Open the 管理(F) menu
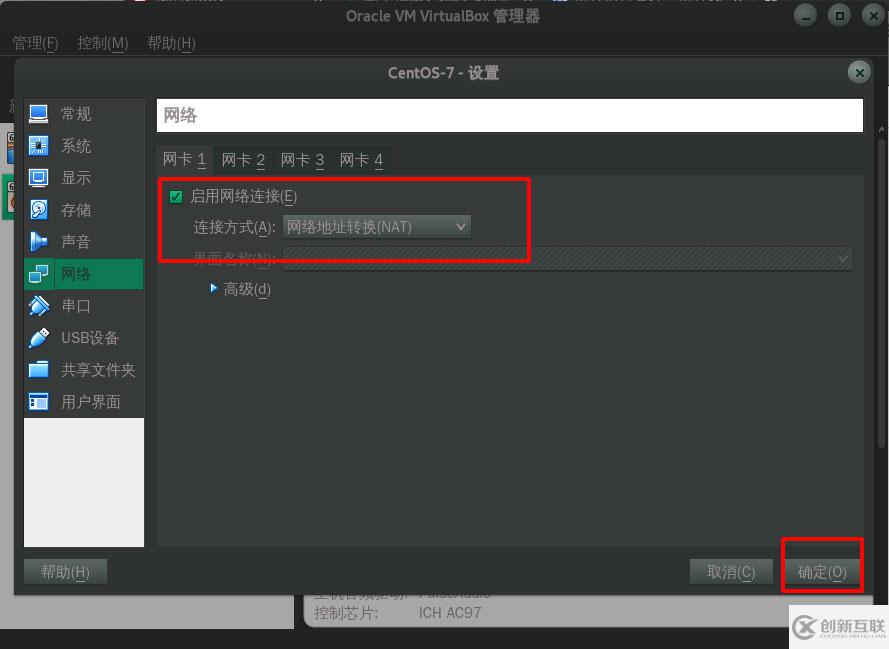 pyautogui.click(x=35, y=43)
